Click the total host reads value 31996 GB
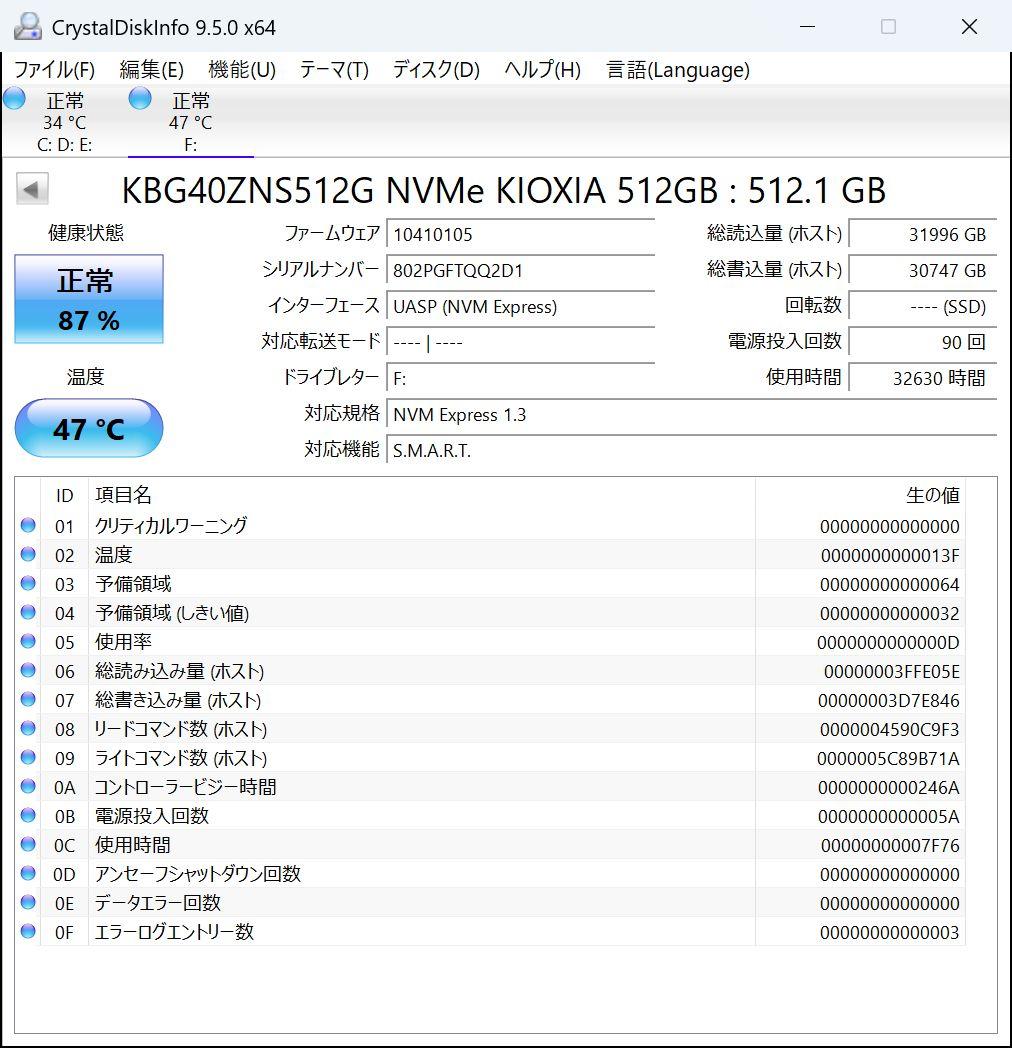The width and height of the screenshot is (1012, 1048). click(x=923, y=235)
